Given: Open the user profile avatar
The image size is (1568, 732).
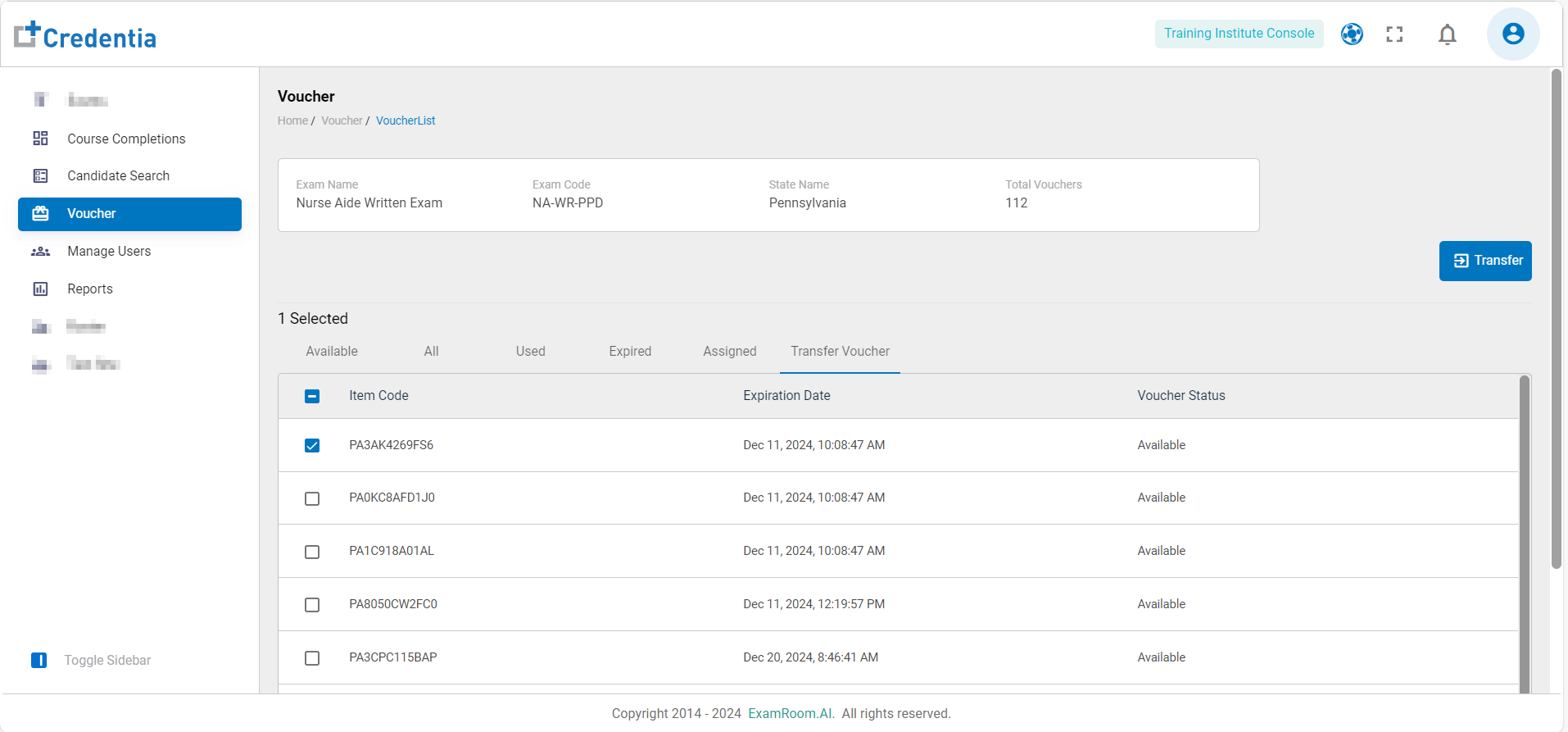Looking at the screenshot, I should click(x=1513, y=34).
